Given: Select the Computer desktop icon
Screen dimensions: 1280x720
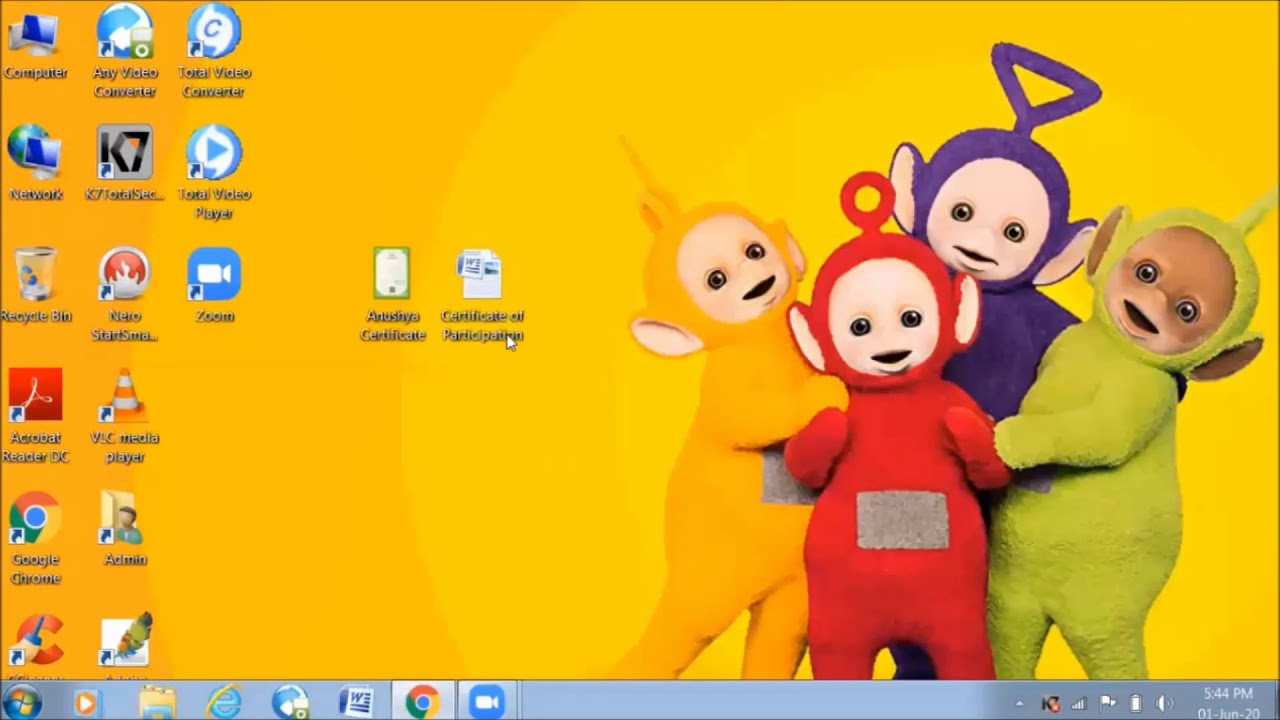Looking at the screenshot, I should 35,42.
